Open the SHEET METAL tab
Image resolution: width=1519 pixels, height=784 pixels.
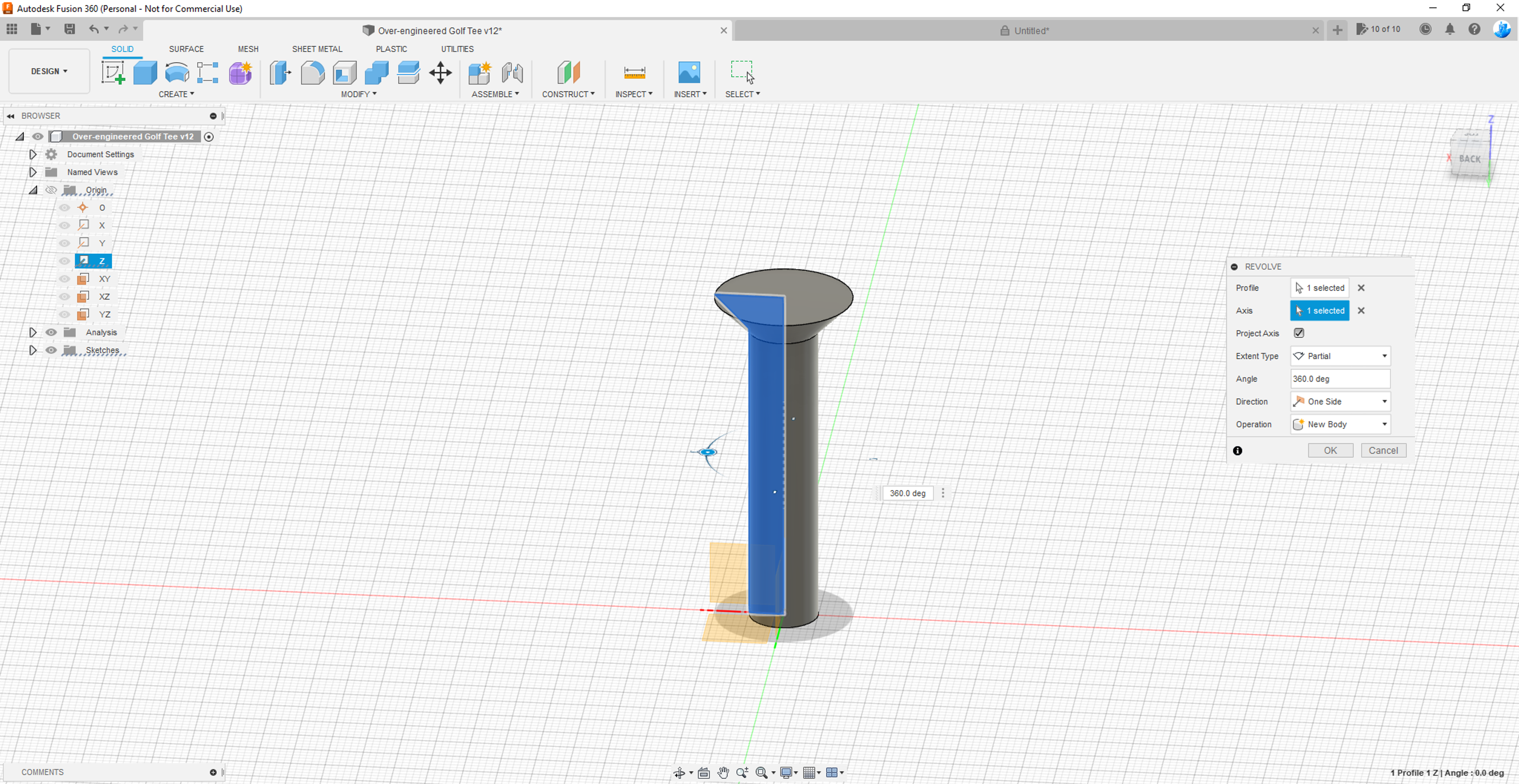317,49
